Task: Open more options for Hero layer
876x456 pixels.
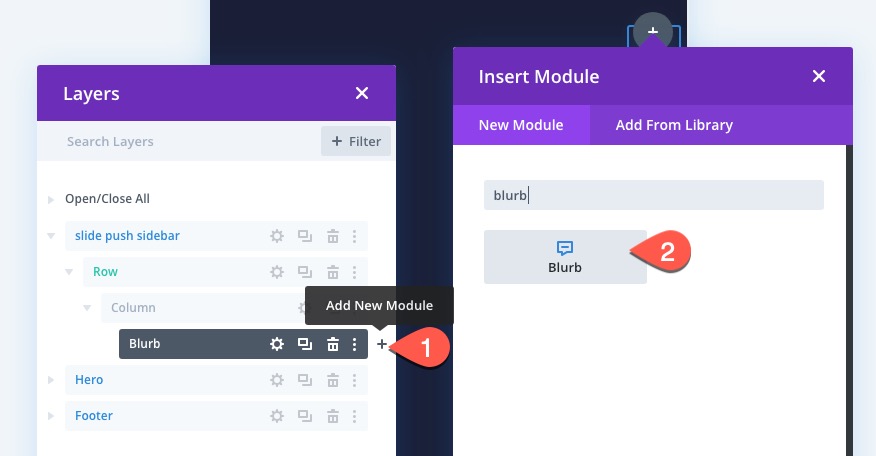Action: [354, 380]
